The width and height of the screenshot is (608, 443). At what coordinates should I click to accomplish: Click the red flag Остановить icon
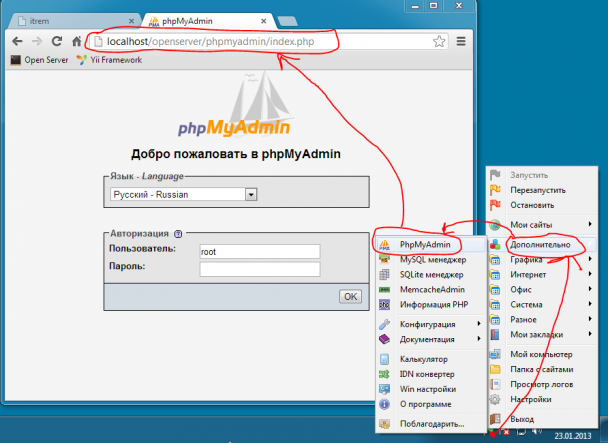[x=495, y=205]
